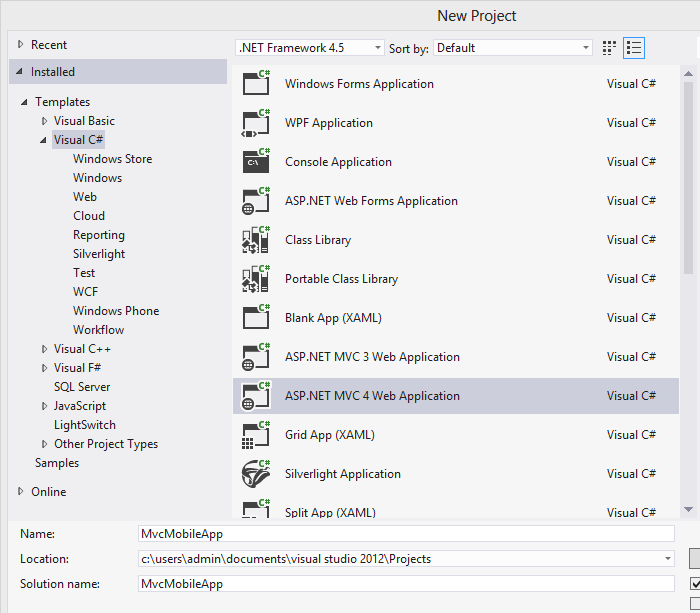This screenshot has height=613, width=700.
Task: Select the SQL Server node
Action: pos(82,387)
